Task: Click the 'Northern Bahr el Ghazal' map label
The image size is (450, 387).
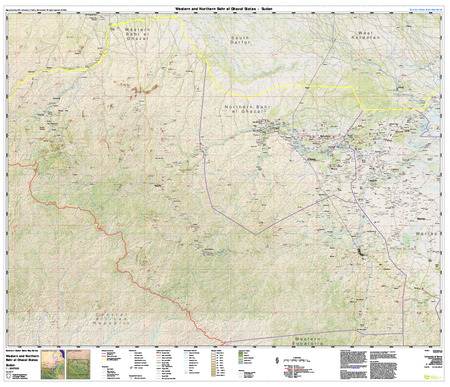Action: pyautogui.click(x=247, y=109)
